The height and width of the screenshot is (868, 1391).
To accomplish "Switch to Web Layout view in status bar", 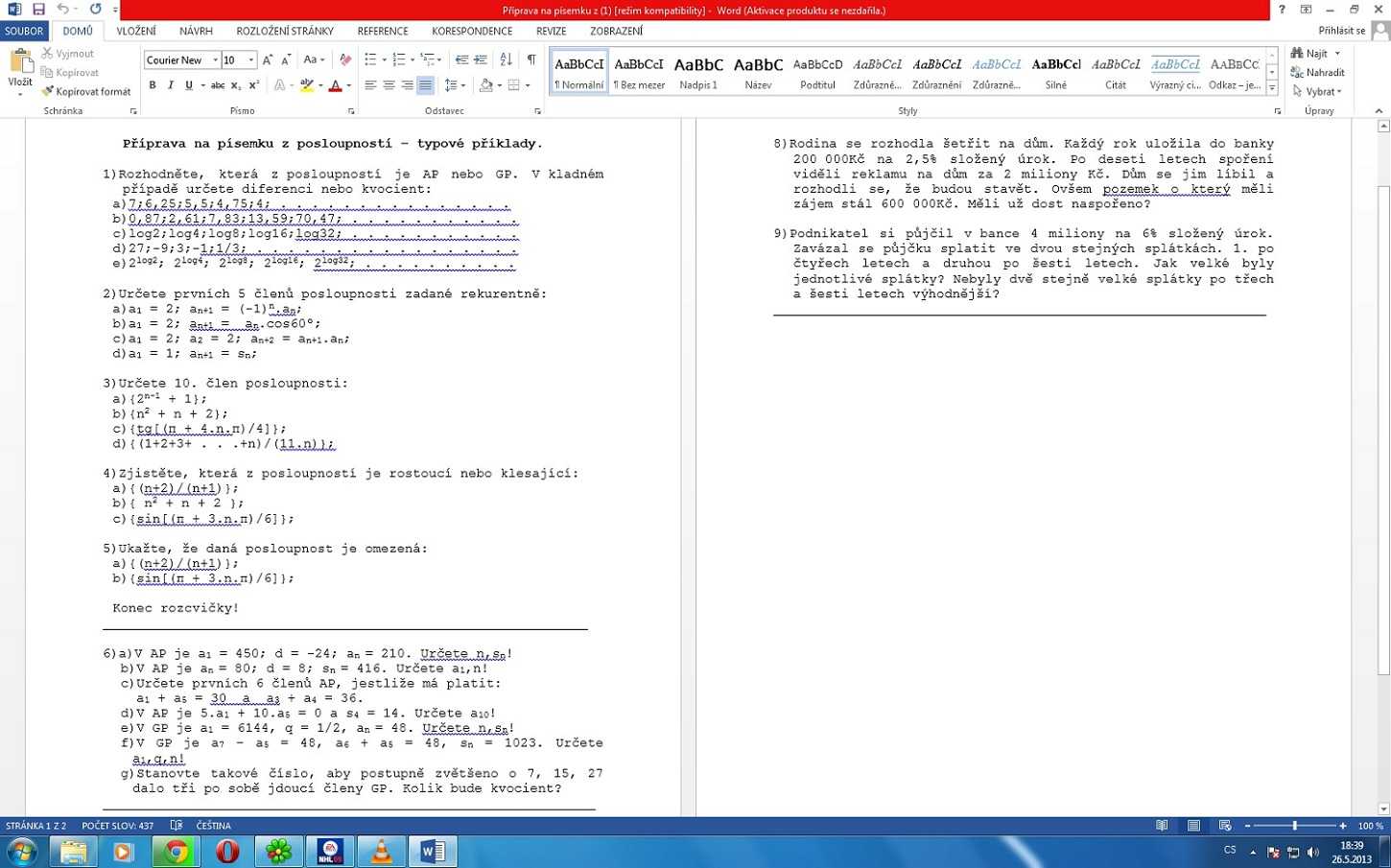I will pos(1225,826).
